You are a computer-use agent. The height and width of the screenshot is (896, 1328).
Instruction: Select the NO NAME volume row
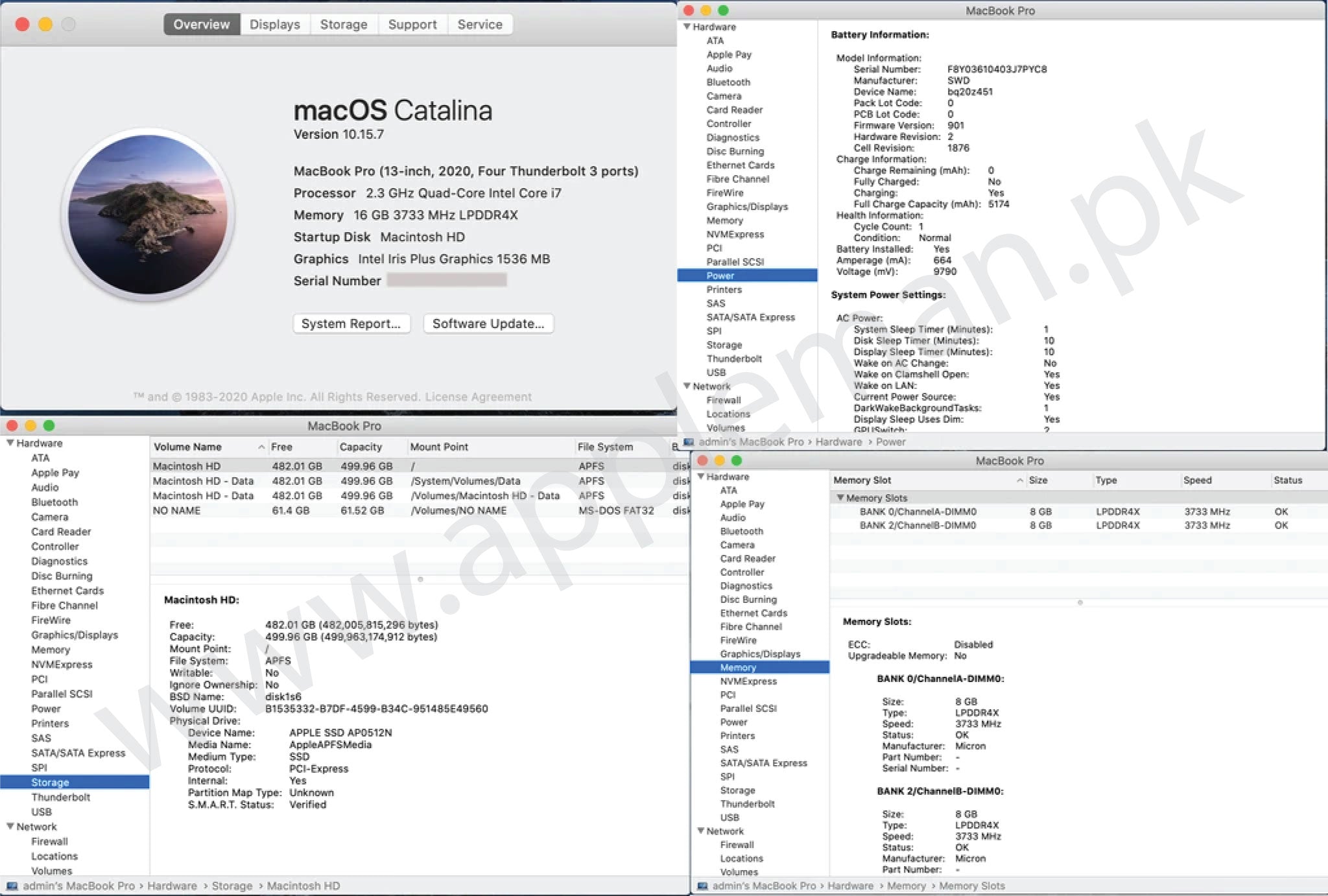420,510
